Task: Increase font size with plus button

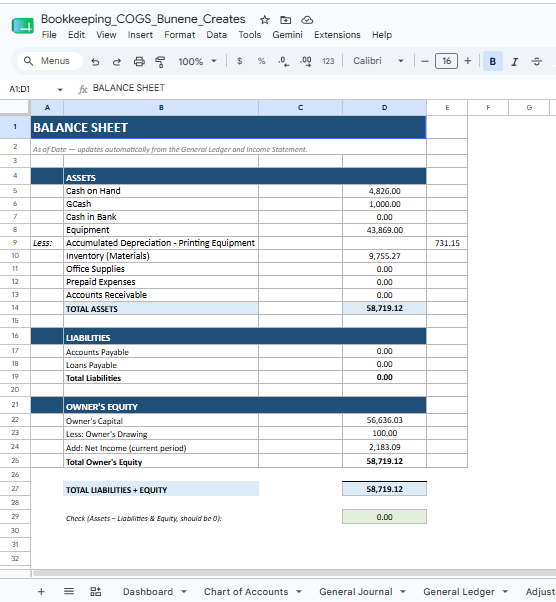Action: (468, 61)
